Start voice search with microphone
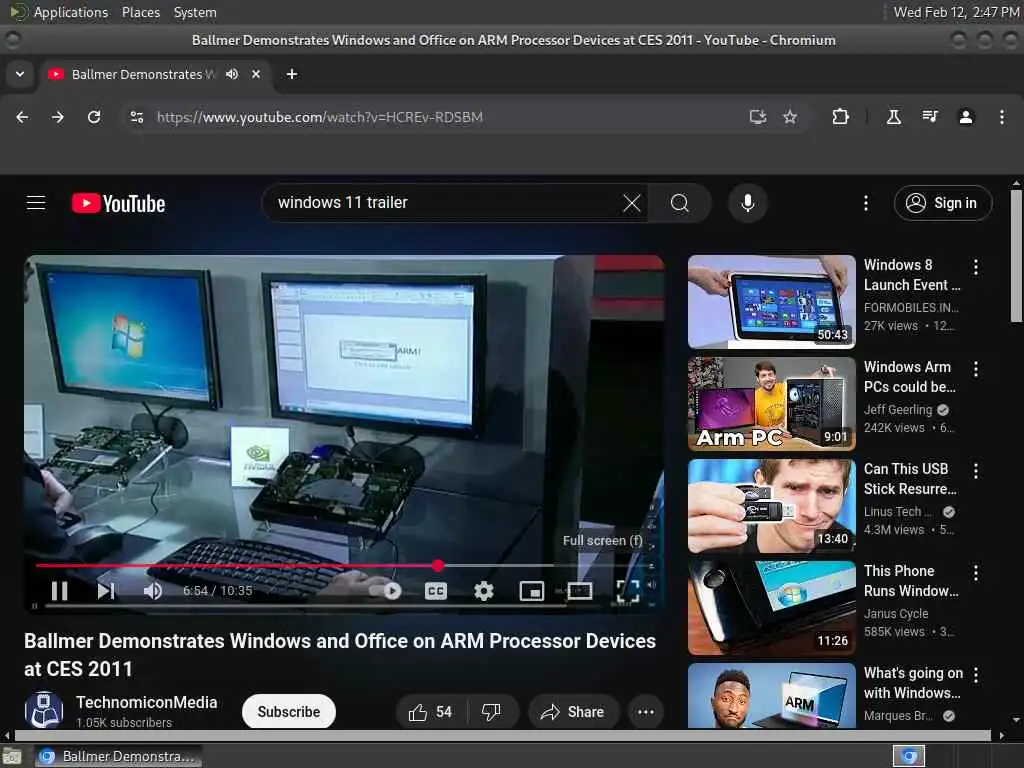Screen dimensions: 1024x768 click(748, 203)
